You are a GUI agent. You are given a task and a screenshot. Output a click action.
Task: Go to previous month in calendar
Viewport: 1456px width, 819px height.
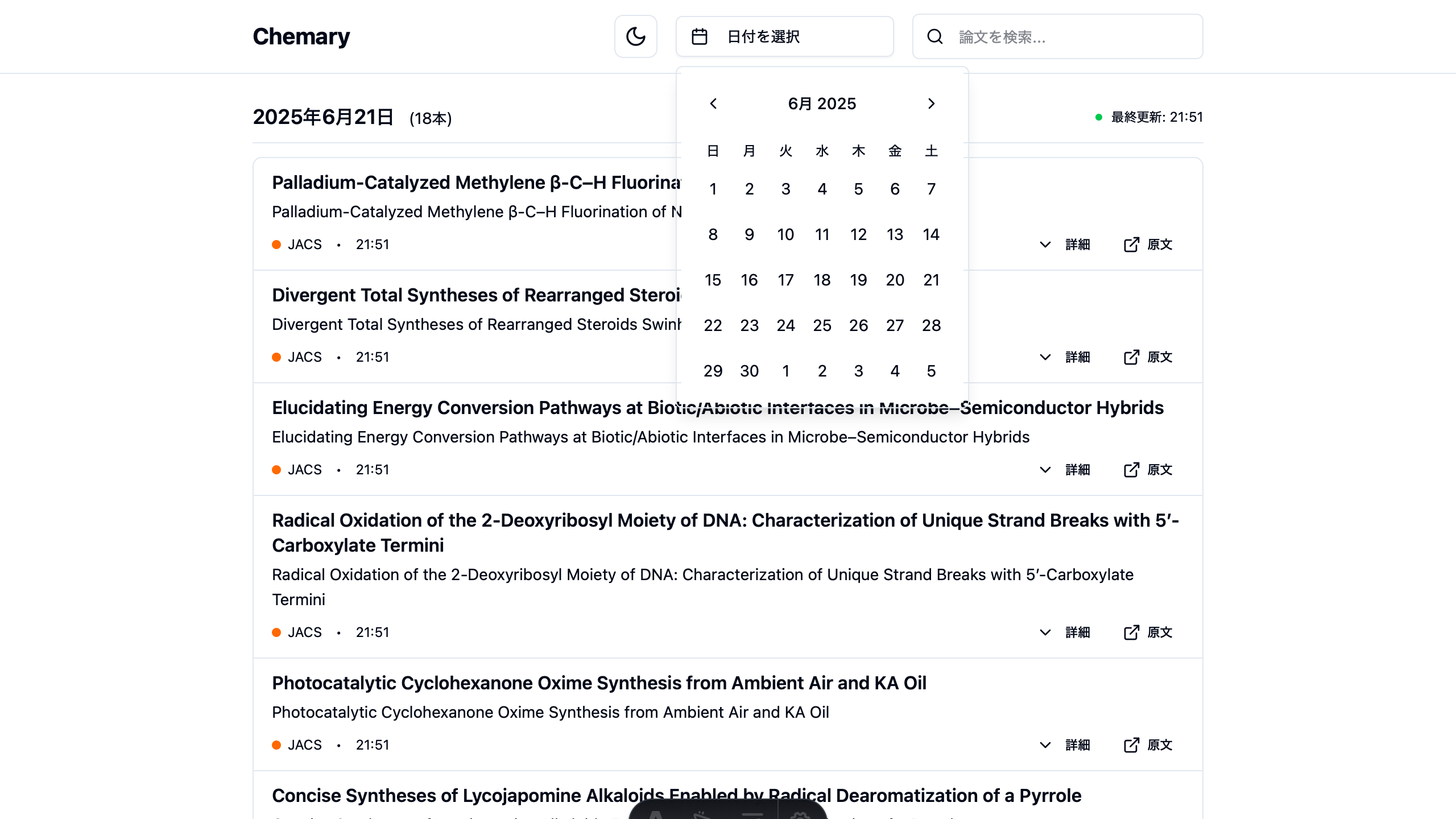(713, 104)
